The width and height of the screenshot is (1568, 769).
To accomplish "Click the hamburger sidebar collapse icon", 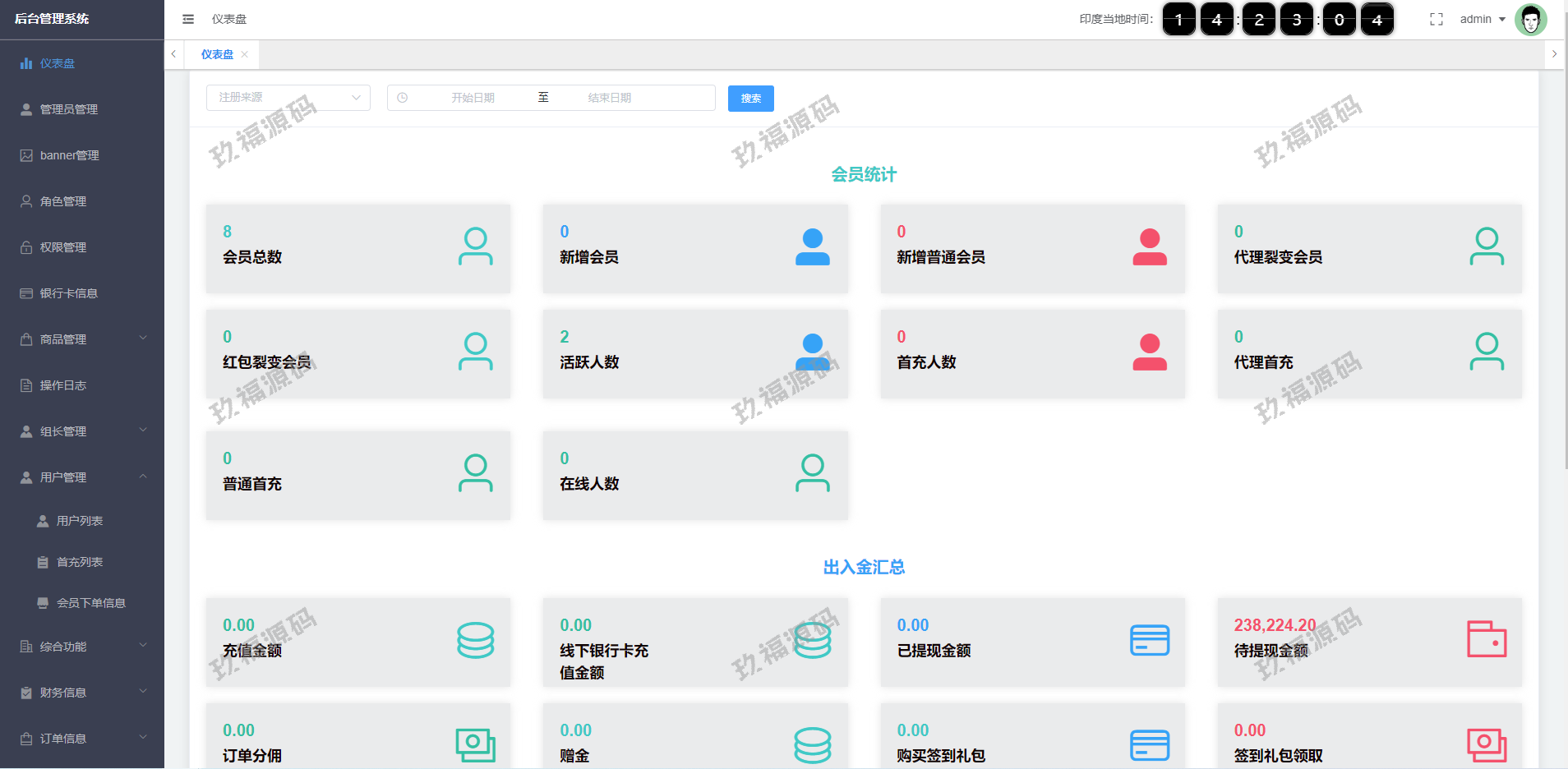I will [x=188, y=19].
